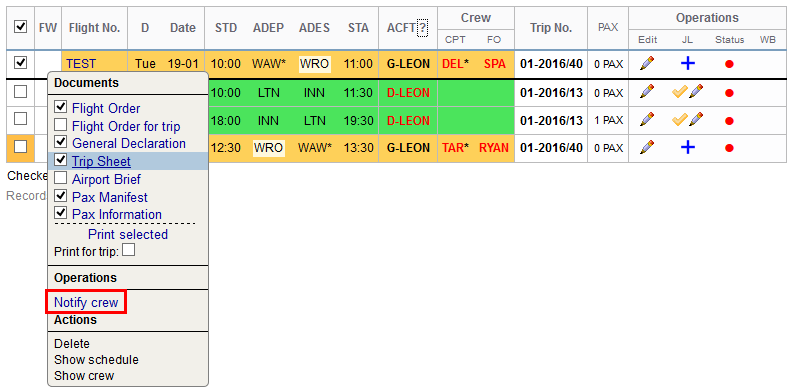
Task: Check the box for the 10:00 LTN flight row
Action: point(20,92)
